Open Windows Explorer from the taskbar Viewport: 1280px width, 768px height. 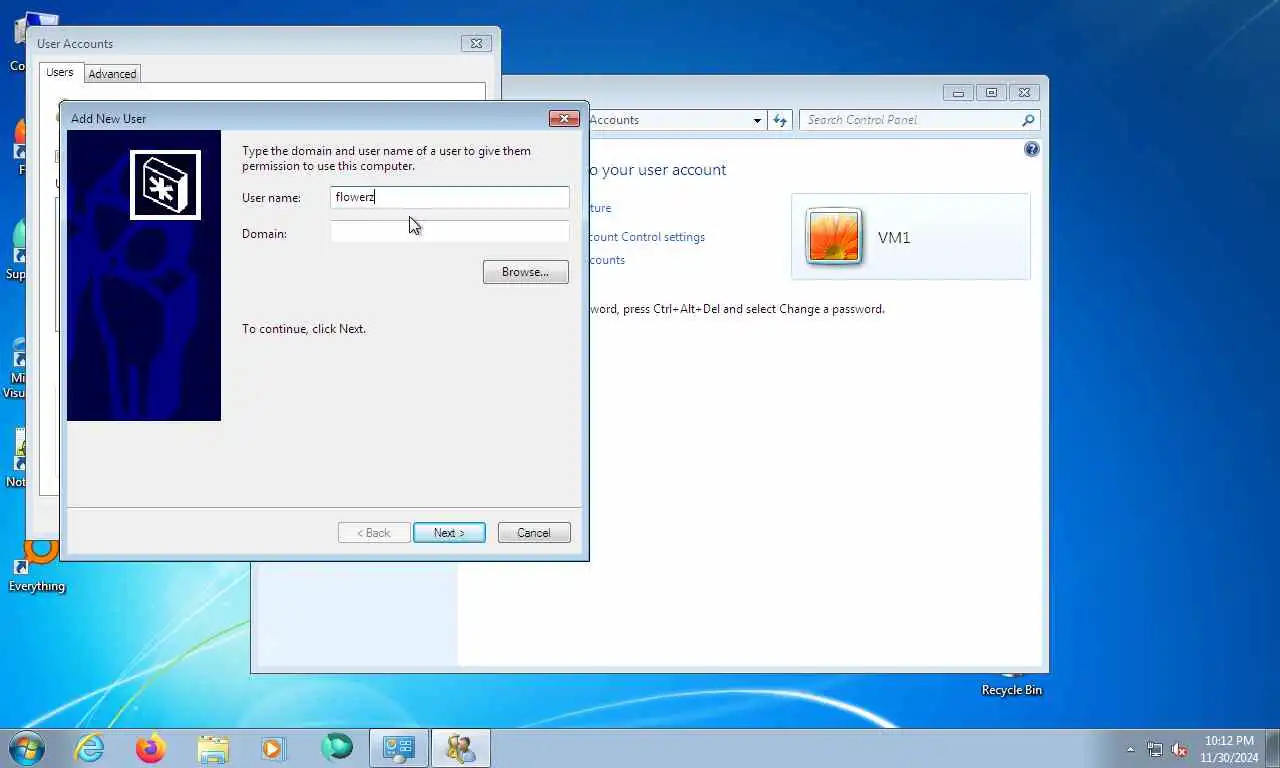[213, 748]
